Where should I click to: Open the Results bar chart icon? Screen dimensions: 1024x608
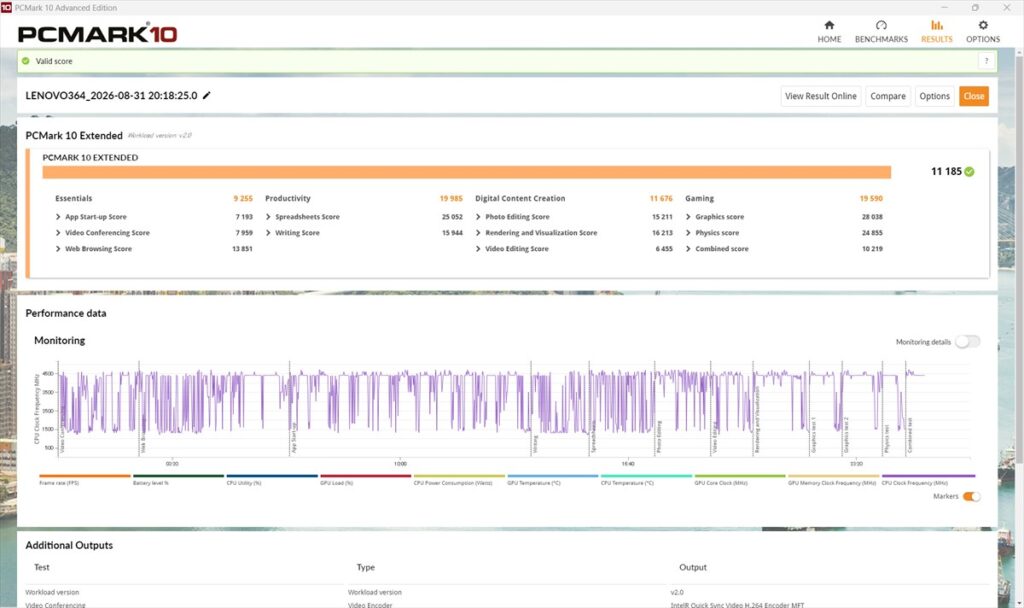pyautogui.click(x=936, y=25)
